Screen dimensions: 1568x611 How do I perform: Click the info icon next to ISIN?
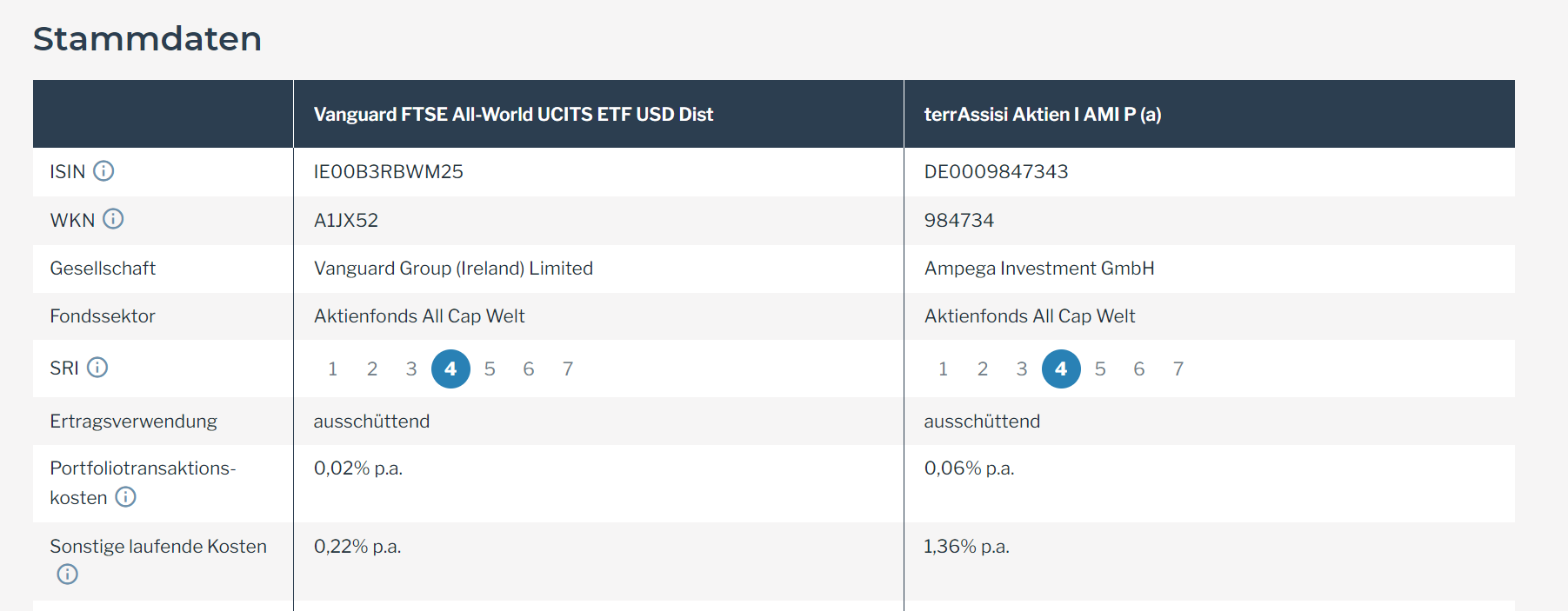coord(103,171)
